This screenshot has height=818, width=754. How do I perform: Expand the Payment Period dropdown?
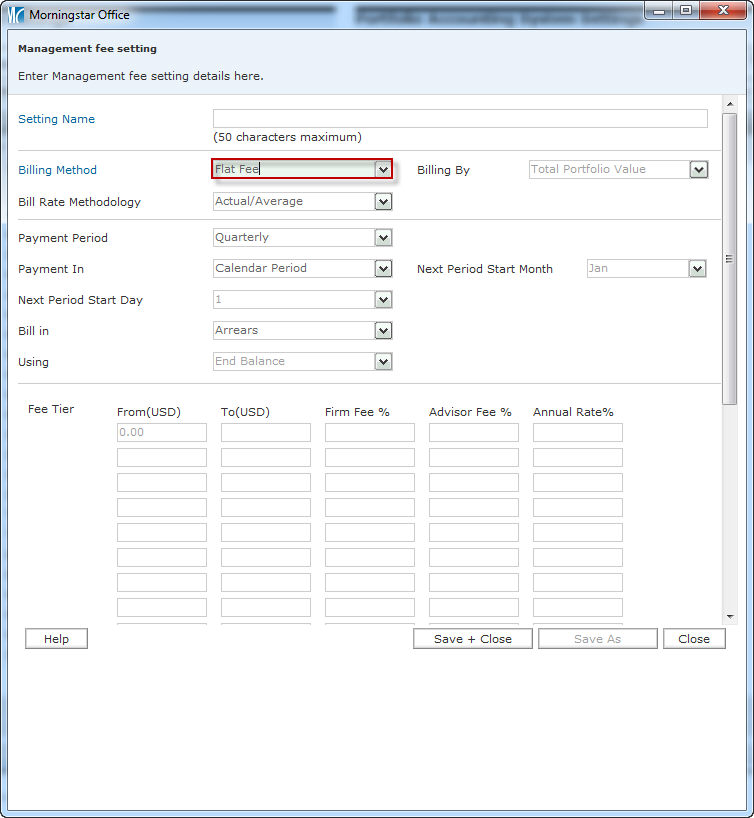(x=383, y=238)
